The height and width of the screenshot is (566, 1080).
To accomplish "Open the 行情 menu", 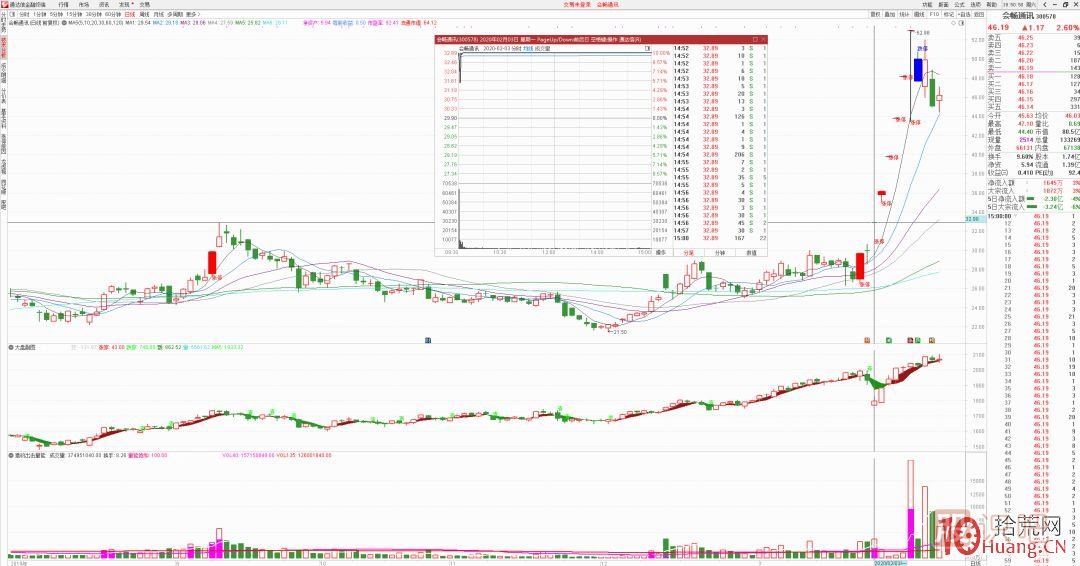I will [63, 5].
